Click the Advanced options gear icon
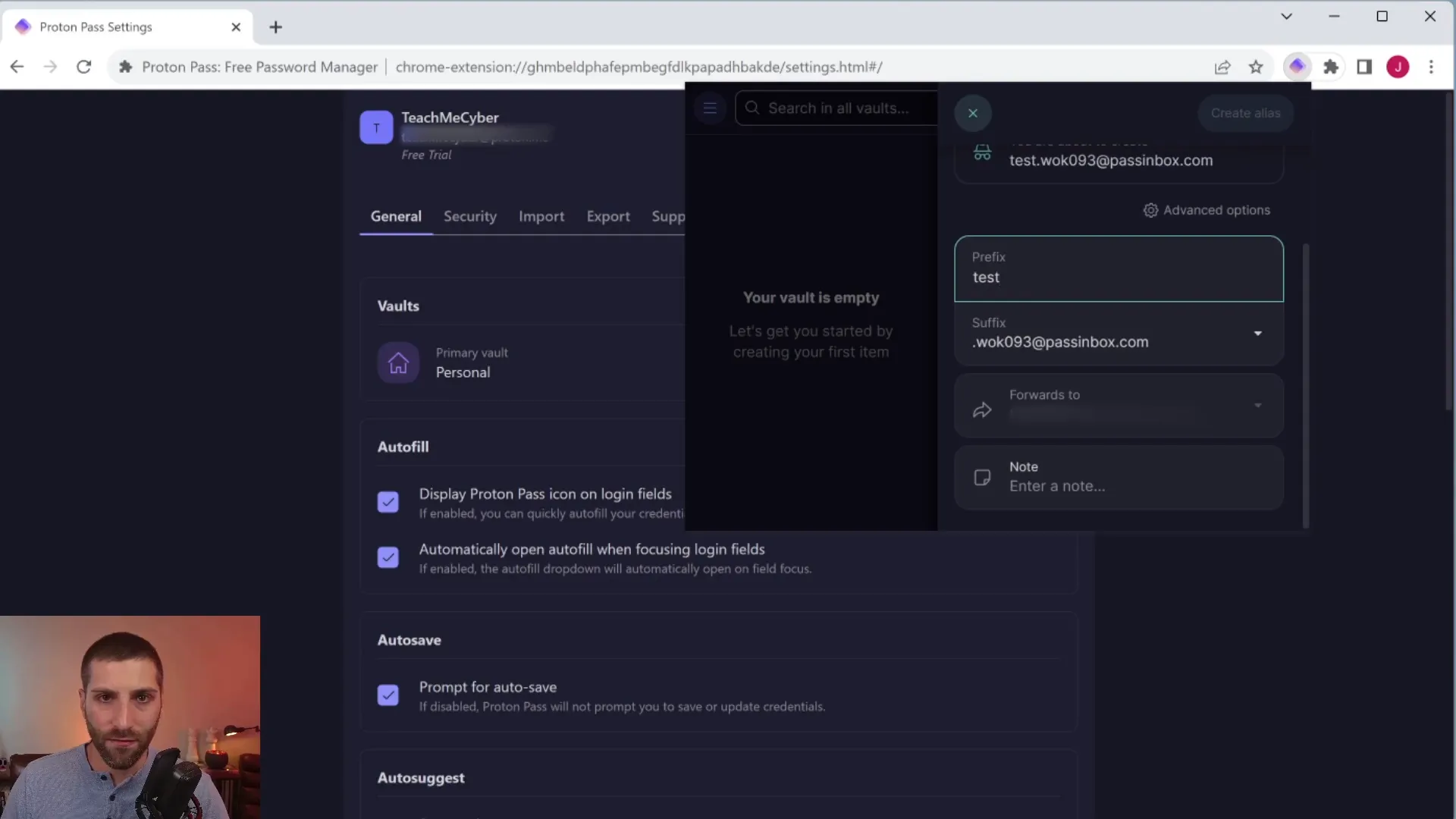This screenshot has height=819, width=1456. click(1150, 210)
